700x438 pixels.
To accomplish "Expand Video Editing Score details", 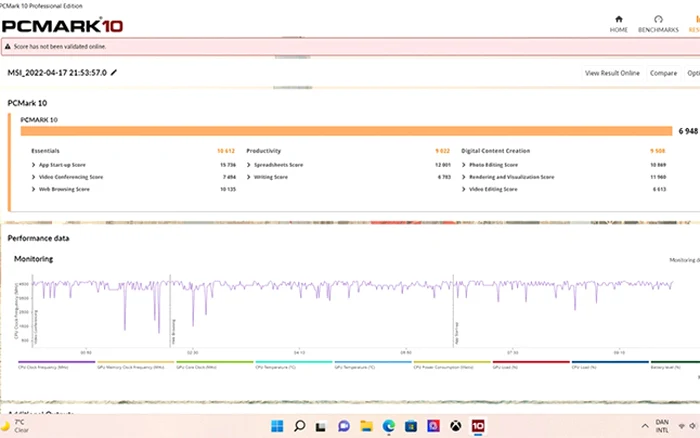I will coord(463,189).
